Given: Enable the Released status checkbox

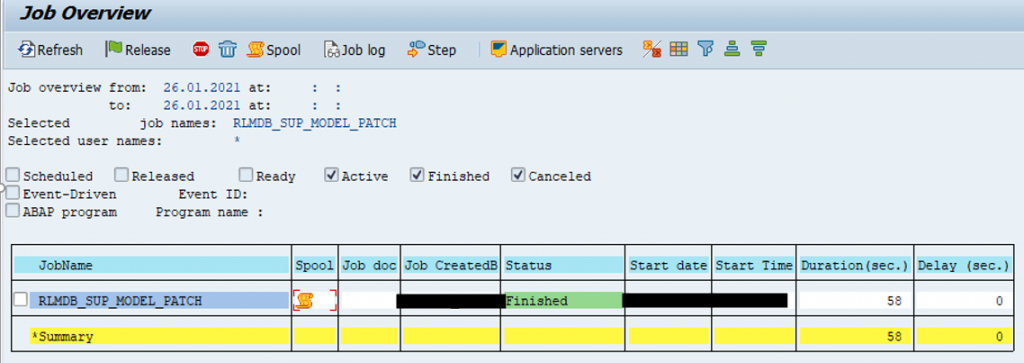Looking at the screenshot, I should click(x=121, y=175).
